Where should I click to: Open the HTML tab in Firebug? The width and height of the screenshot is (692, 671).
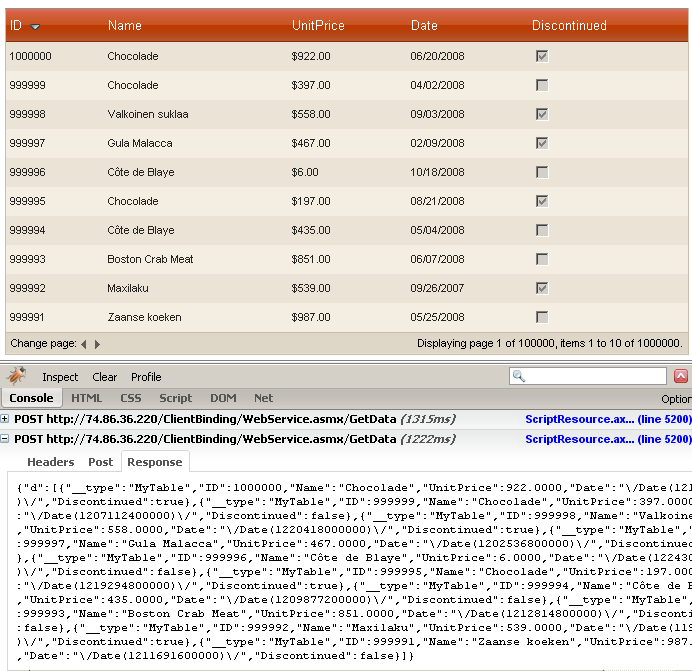point(86,398)
